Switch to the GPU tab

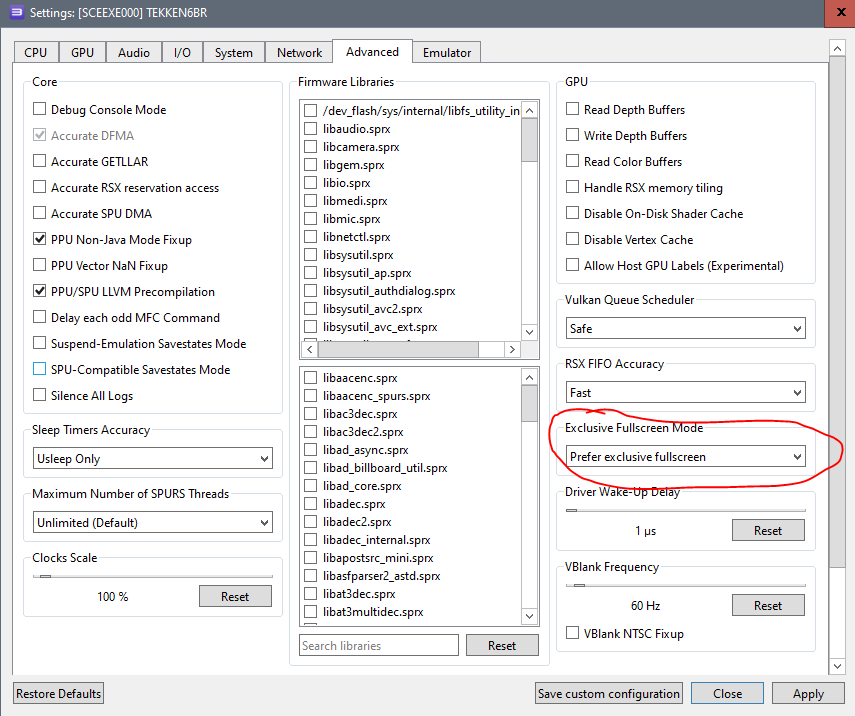[x=82, y=53]
